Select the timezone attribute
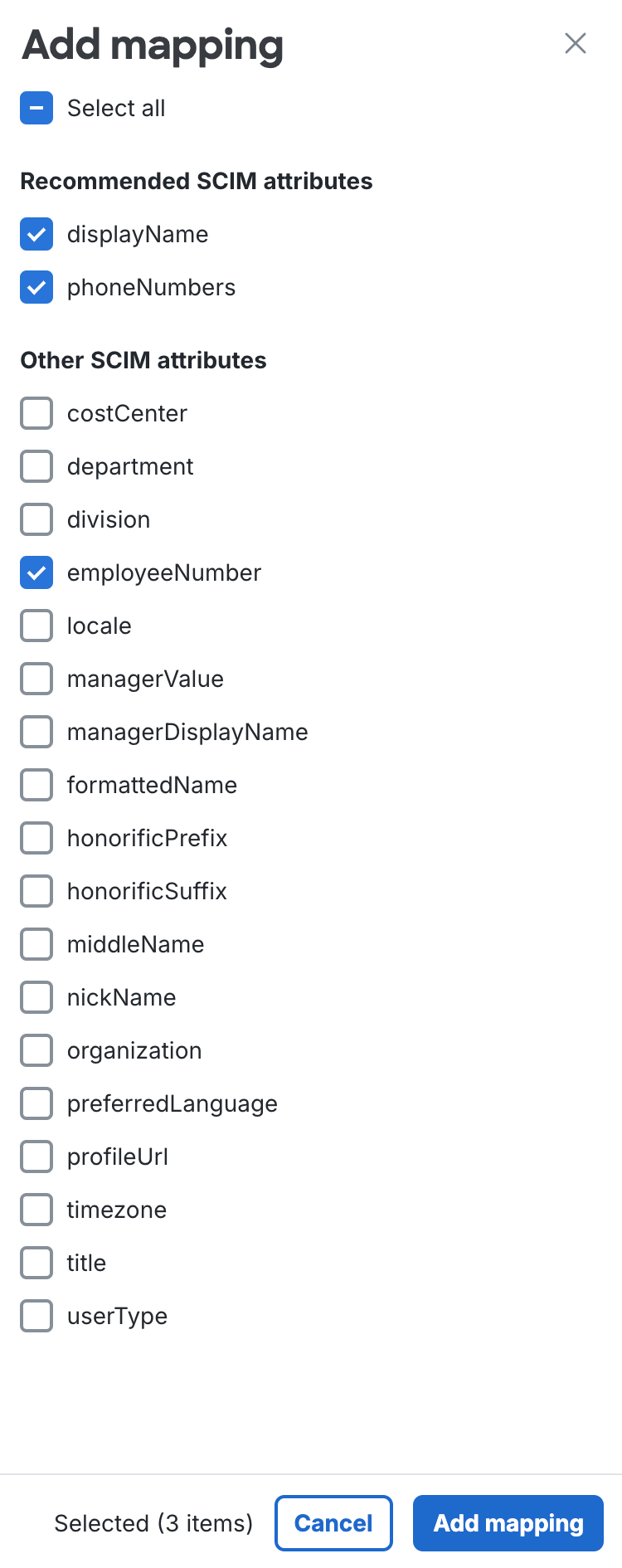This screenshot has width=622, height=1568. point(36,1210)
